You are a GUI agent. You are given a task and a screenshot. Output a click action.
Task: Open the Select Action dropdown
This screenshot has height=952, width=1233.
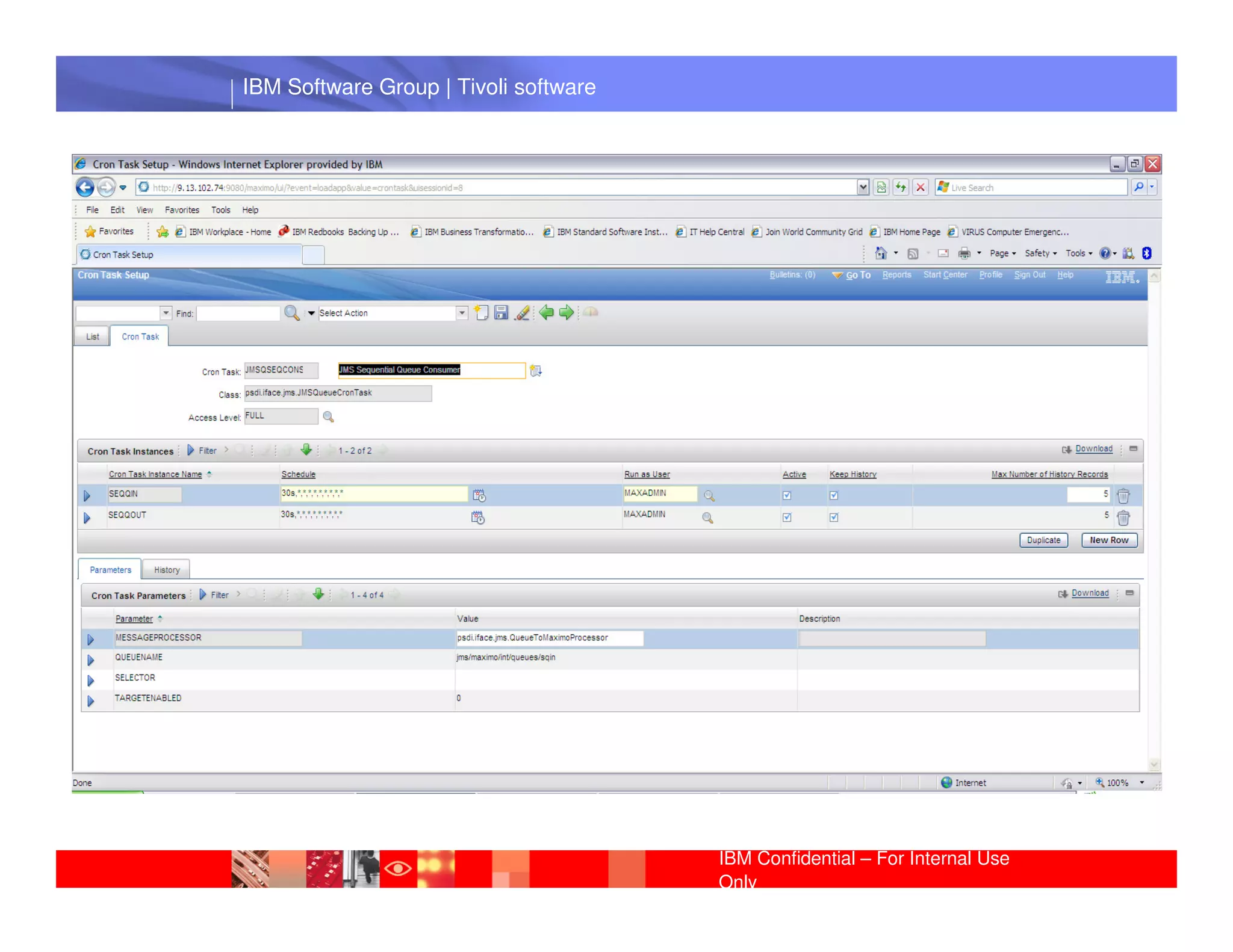[462, 313]
